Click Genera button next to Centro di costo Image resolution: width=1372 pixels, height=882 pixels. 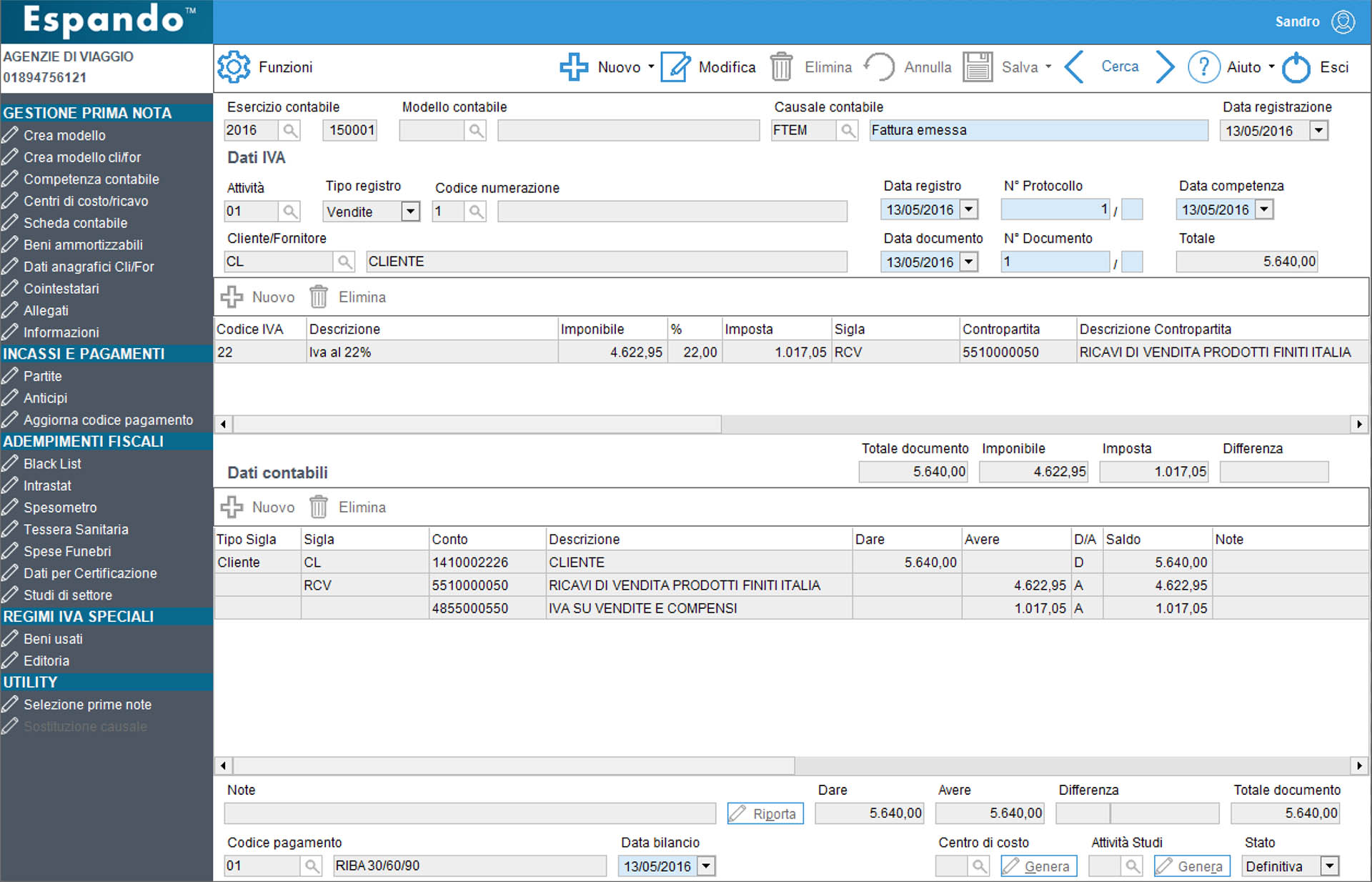pos(1038,866)
